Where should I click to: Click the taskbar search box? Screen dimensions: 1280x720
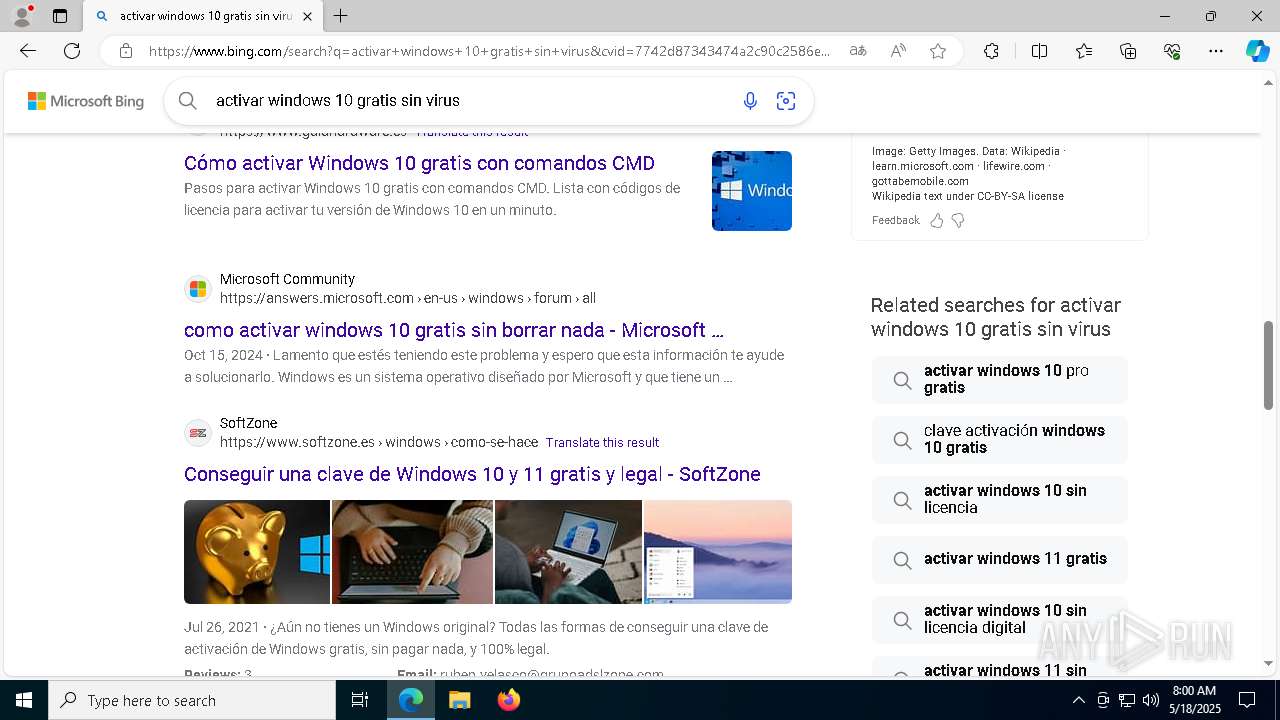(192, 700)
